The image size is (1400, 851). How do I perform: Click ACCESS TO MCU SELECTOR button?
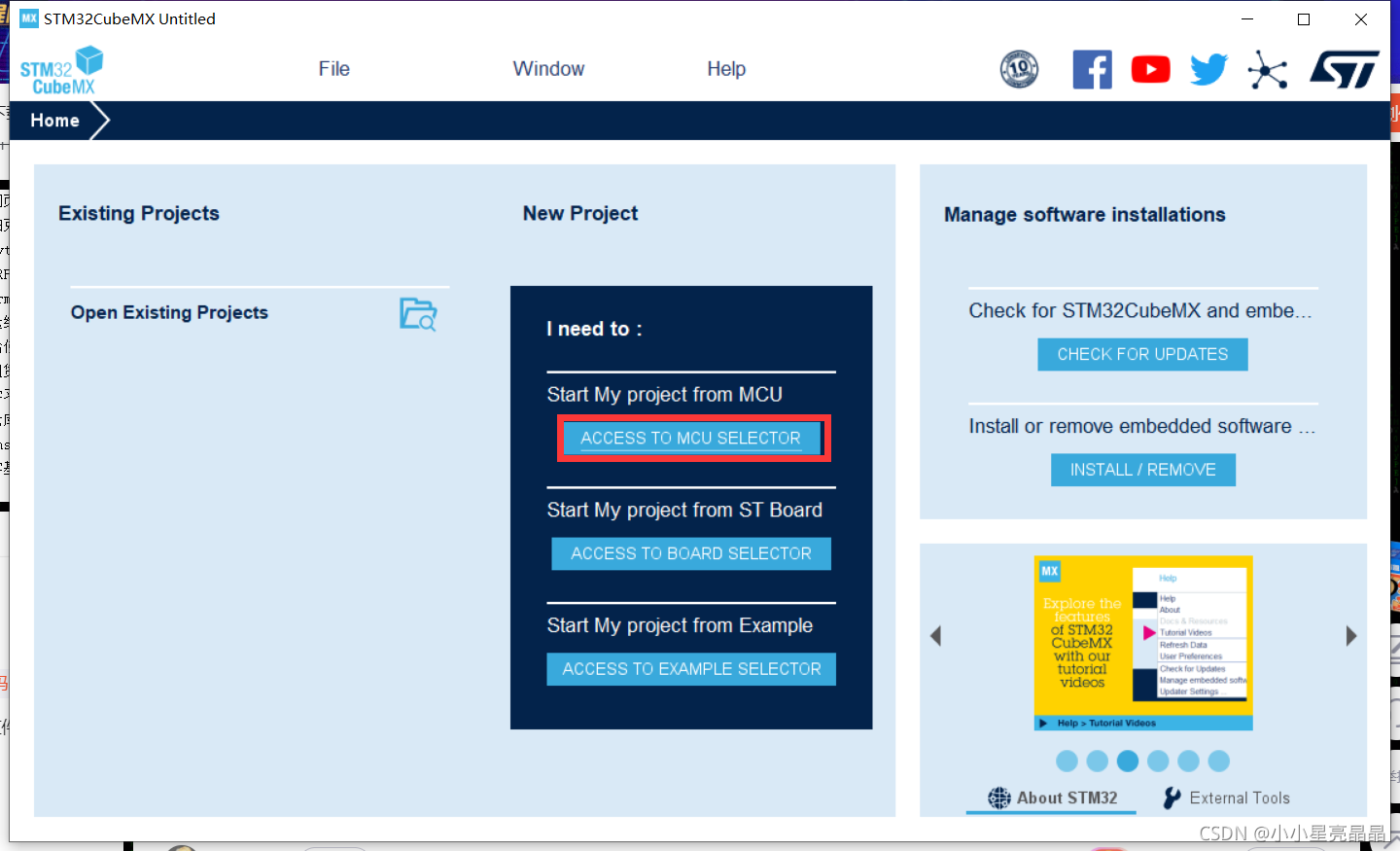691,439
